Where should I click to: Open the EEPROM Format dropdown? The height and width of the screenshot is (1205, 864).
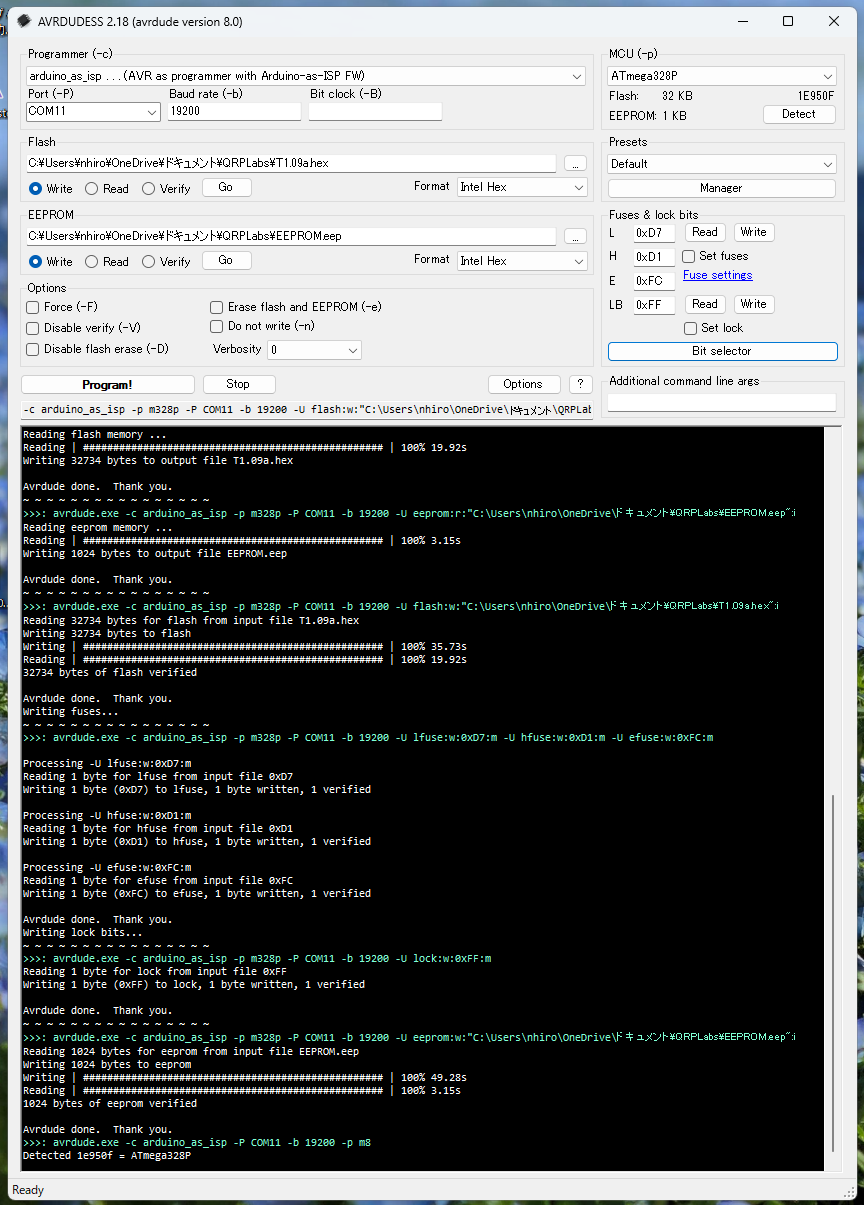coord(522,261)
